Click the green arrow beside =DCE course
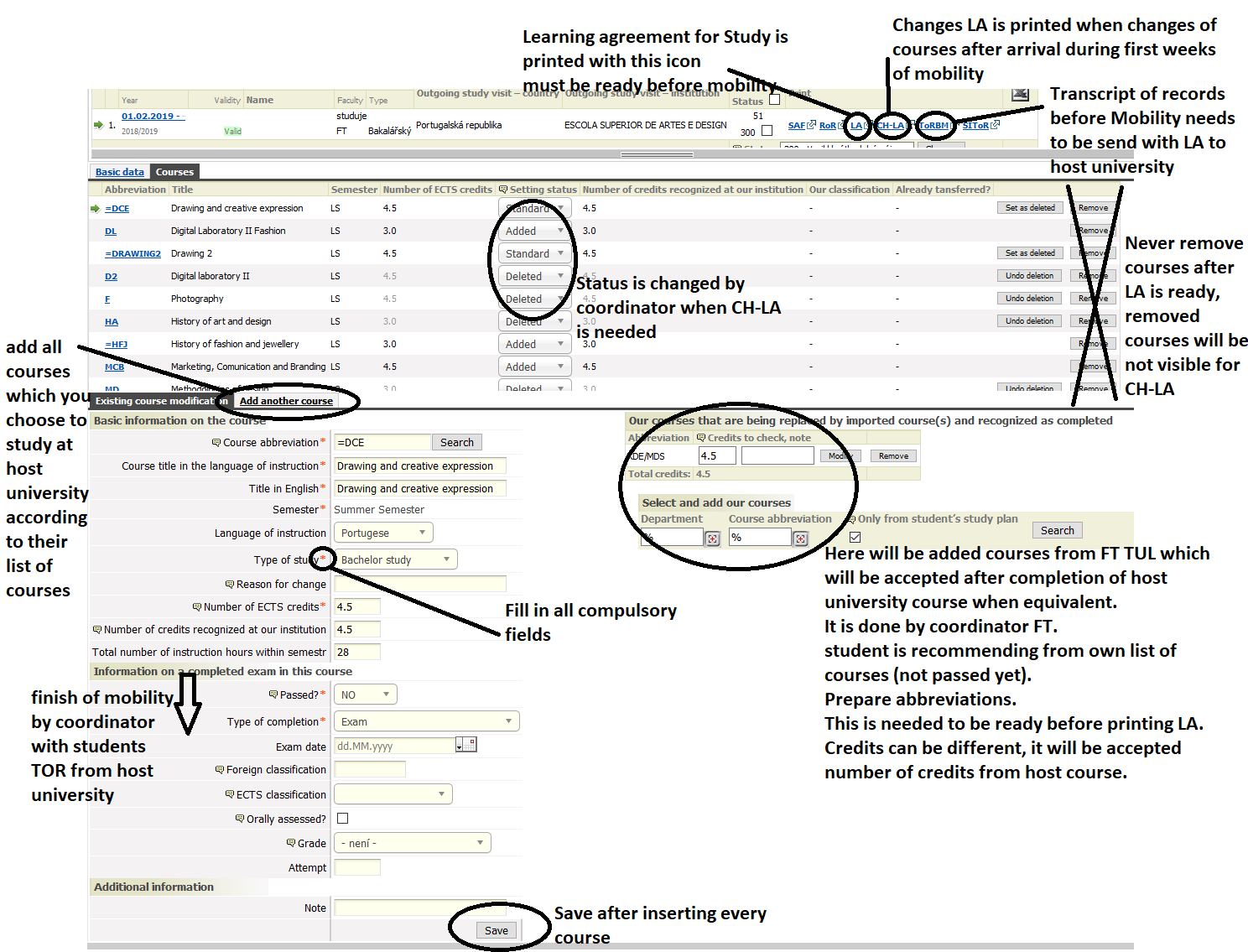 tap(96, 208)
